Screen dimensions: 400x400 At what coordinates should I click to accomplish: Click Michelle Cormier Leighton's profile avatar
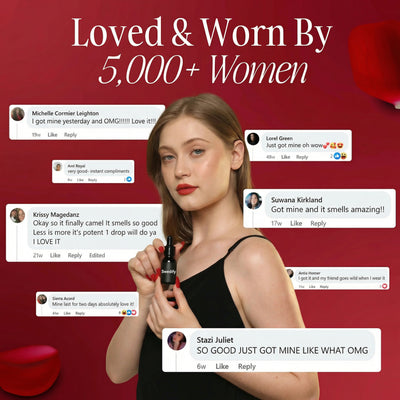pyautogui.click(x=17, y=114)
